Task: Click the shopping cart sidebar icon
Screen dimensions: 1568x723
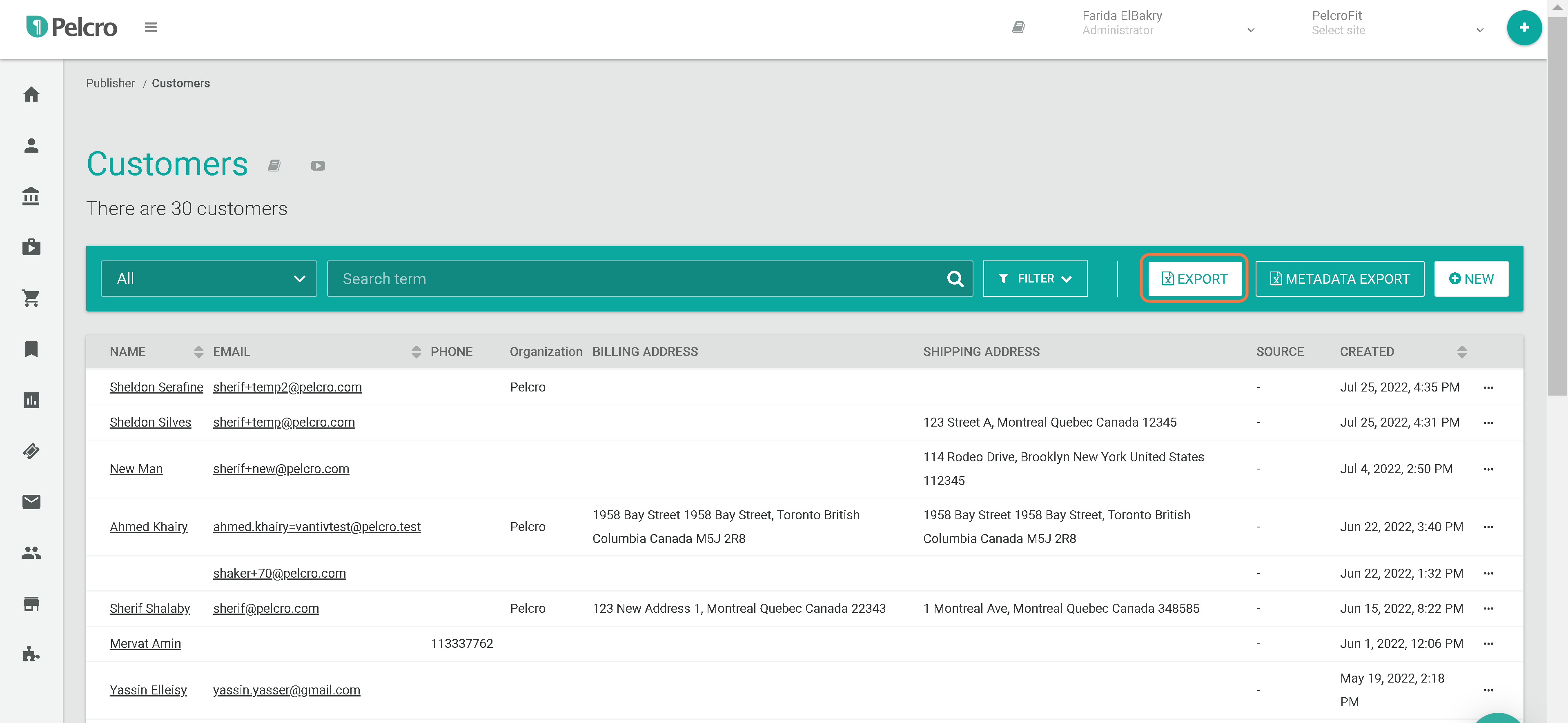Action: click(x=31, y=298)
